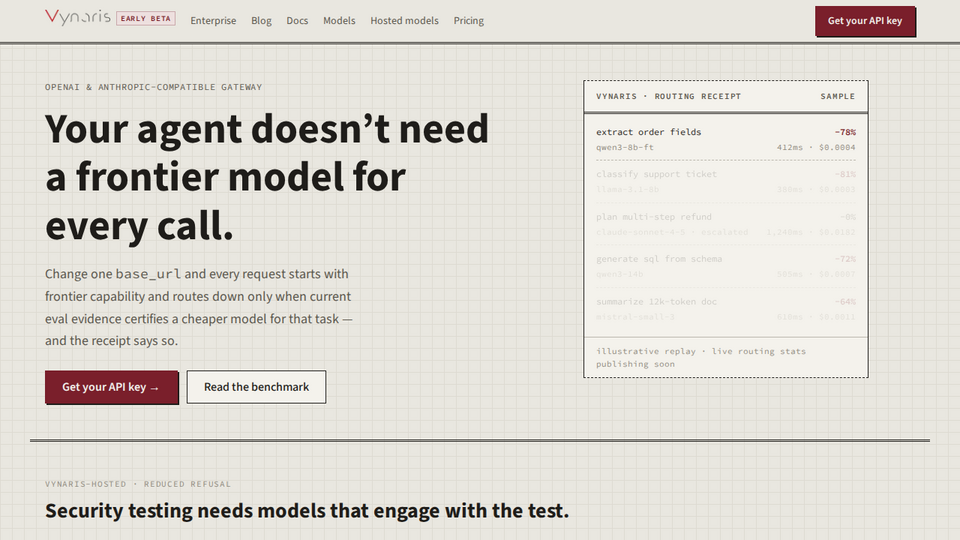Screen dimensions: 960x540
Task: Click the Vynaris logo
Action: 78,17
